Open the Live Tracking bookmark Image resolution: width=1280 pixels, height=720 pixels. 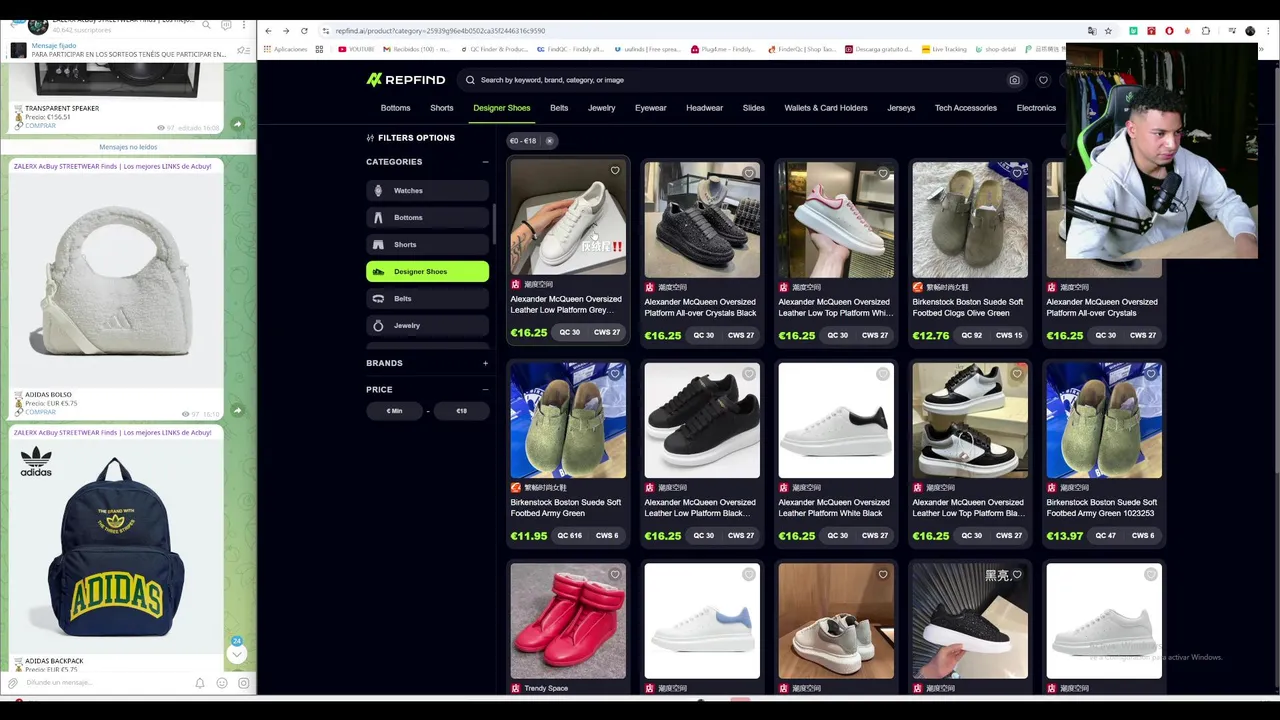(945, 49)
